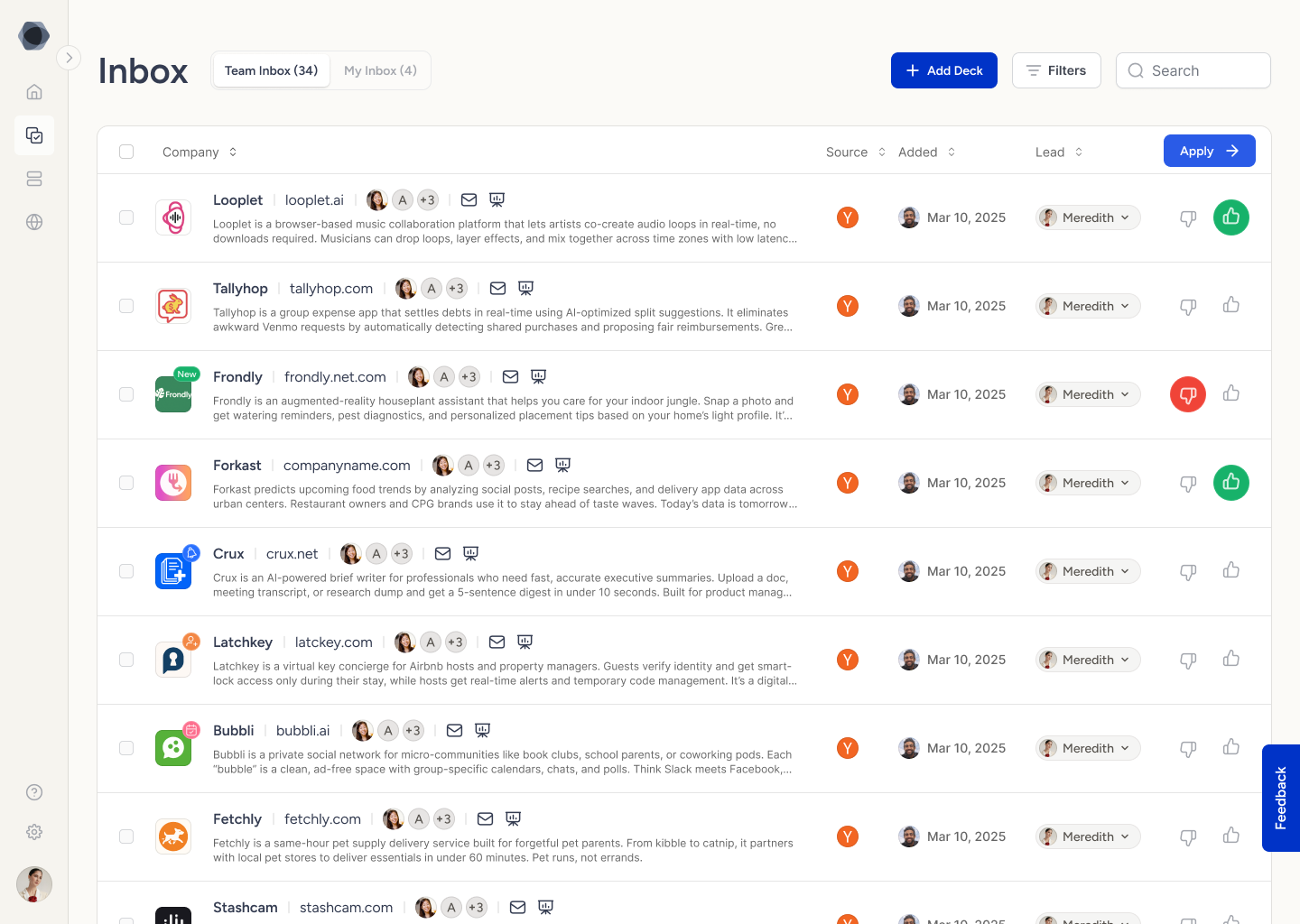Open the Lead dropdown for Tallyhop
The image size is (1300, 924).
1088,306
